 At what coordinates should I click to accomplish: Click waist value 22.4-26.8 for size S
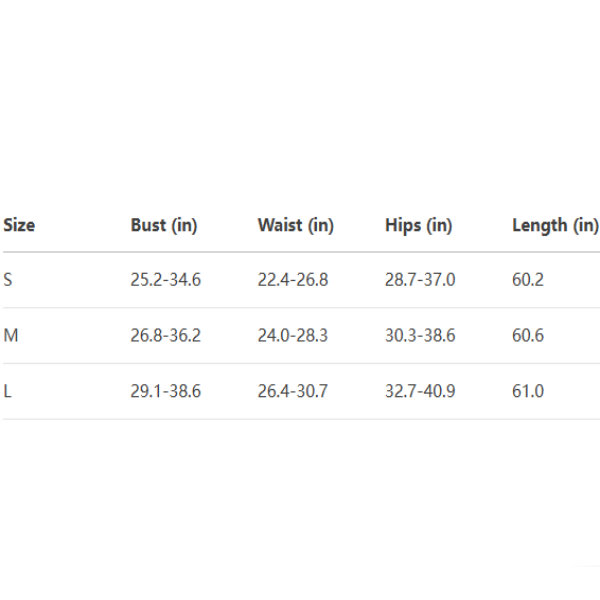coord(292,280)
